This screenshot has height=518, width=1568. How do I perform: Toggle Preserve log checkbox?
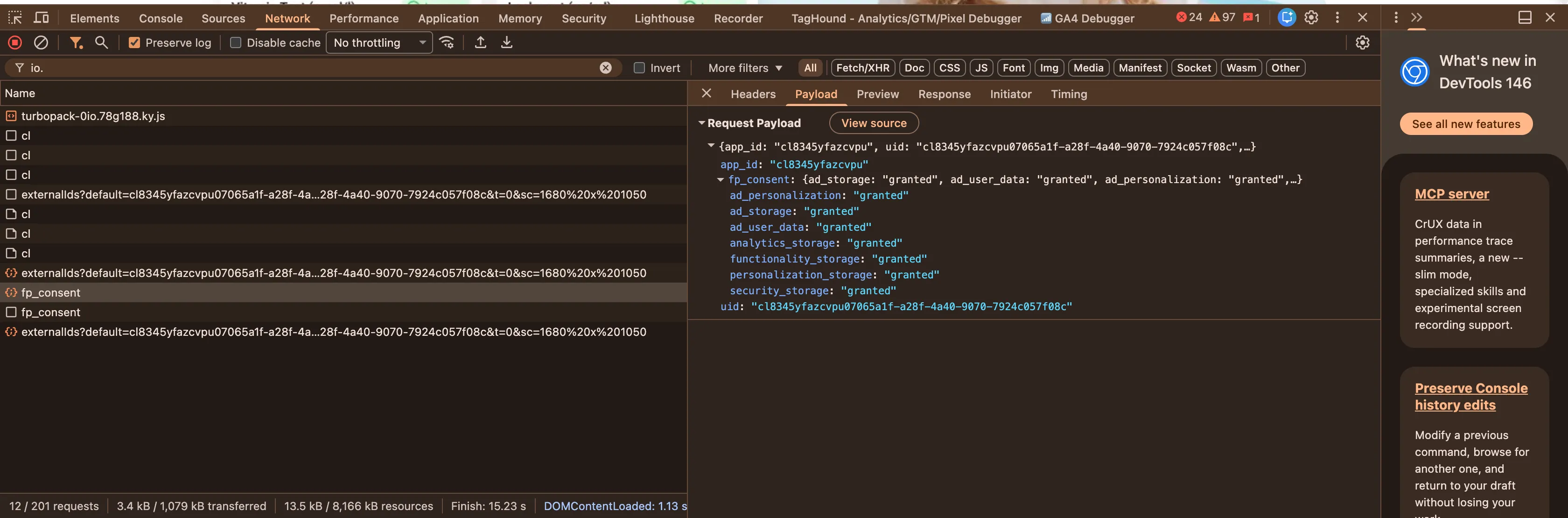(134, 43)
